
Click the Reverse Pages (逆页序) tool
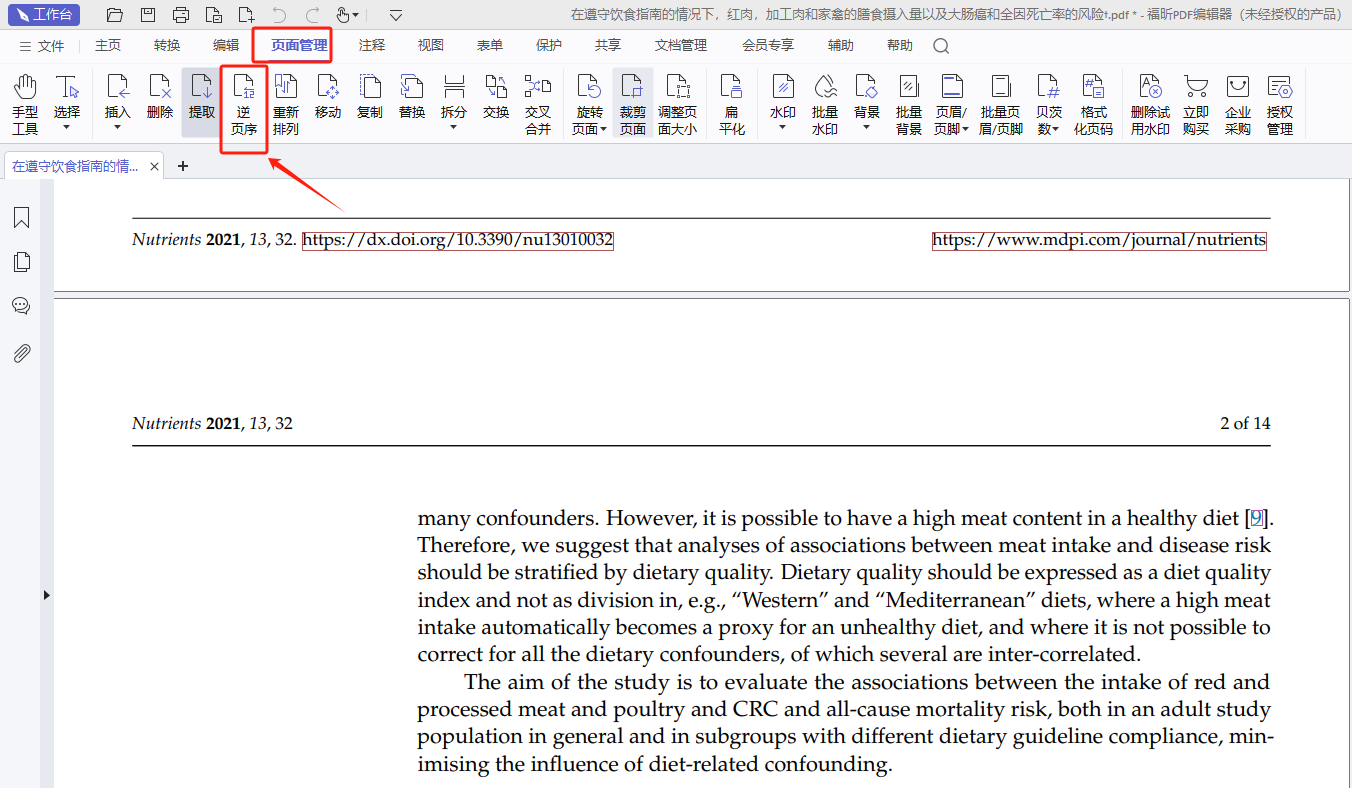point(244,104)
